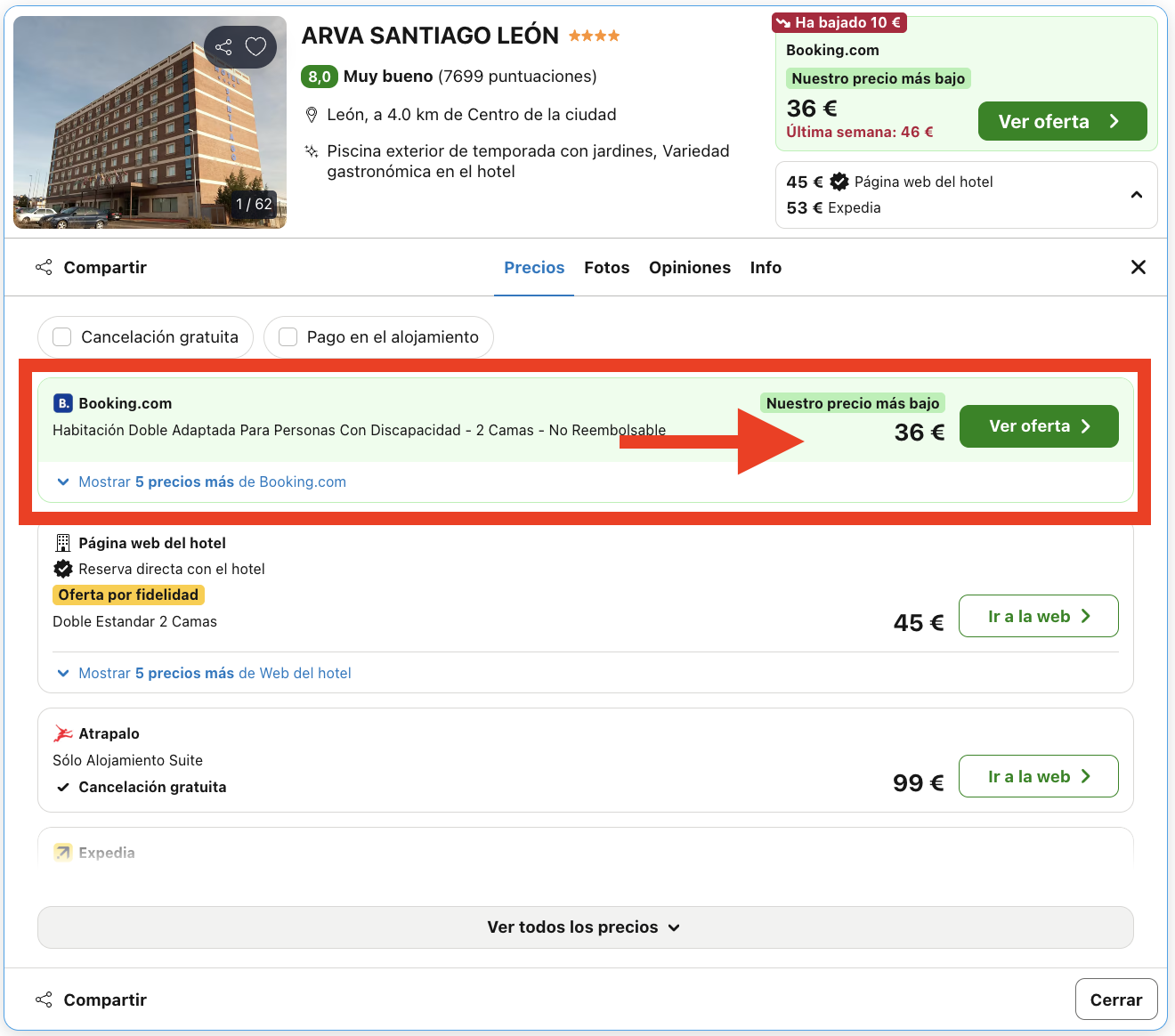The image size is (1175, 1036).
Task: Click the location pin icon next to León
Action: point(312,114)
